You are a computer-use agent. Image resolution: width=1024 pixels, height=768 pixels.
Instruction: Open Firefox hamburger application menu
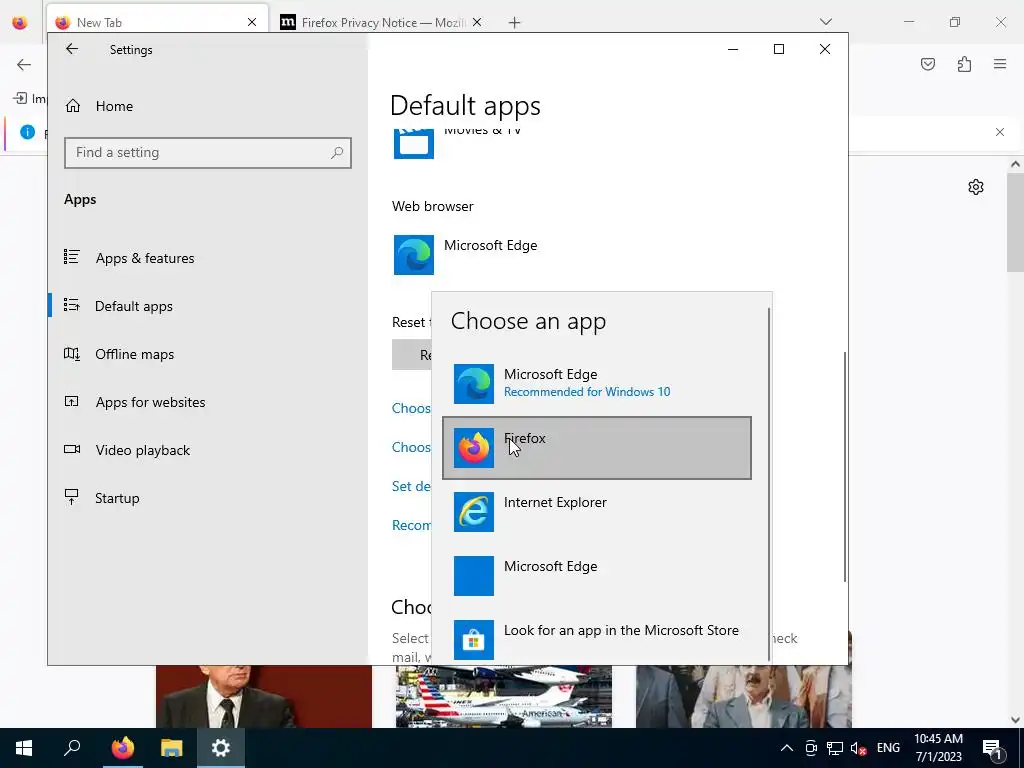1000,64
